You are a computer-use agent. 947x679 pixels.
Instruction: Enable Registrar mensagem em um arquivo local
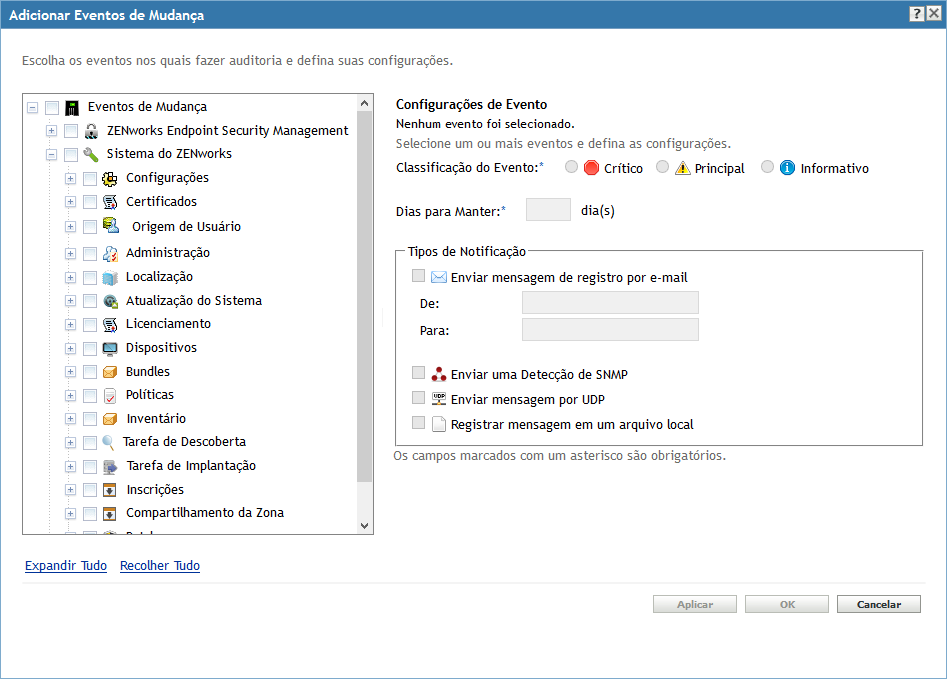coord(418,422)
